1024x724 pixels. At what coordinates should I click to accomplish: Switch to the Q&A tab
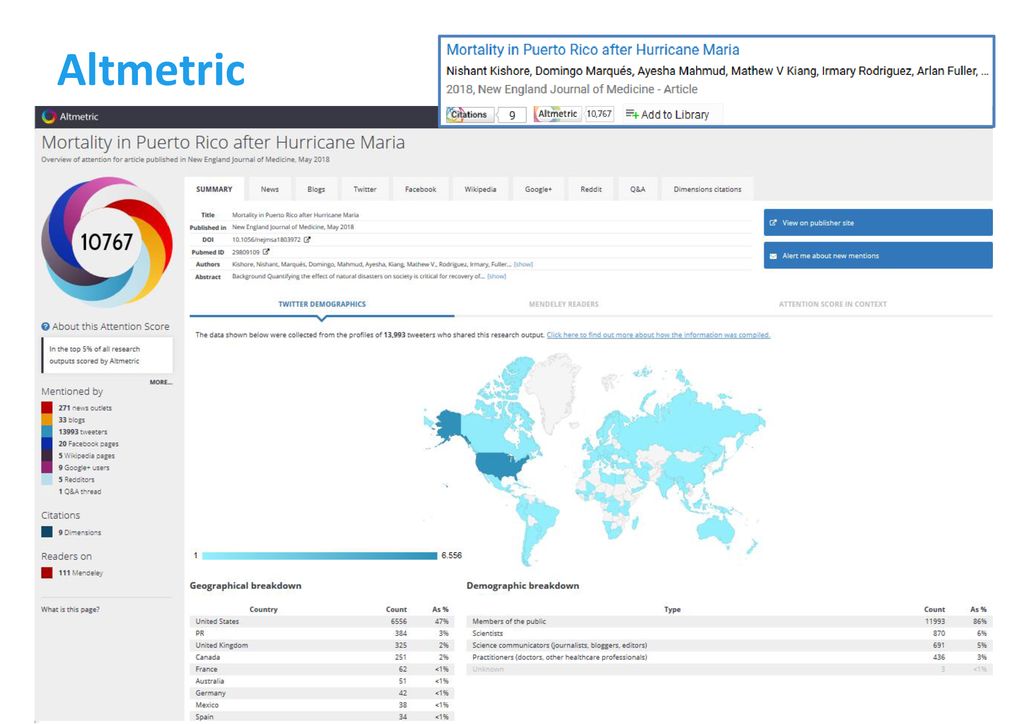click(x=637, y=189)
